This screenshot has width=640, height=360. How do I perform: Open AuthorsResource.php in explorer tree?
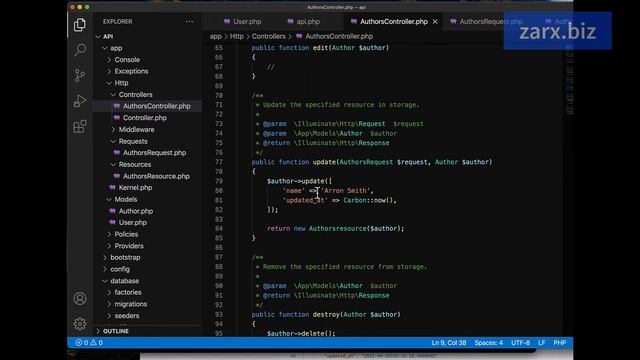pyautogui.click(x=156, y=176)
